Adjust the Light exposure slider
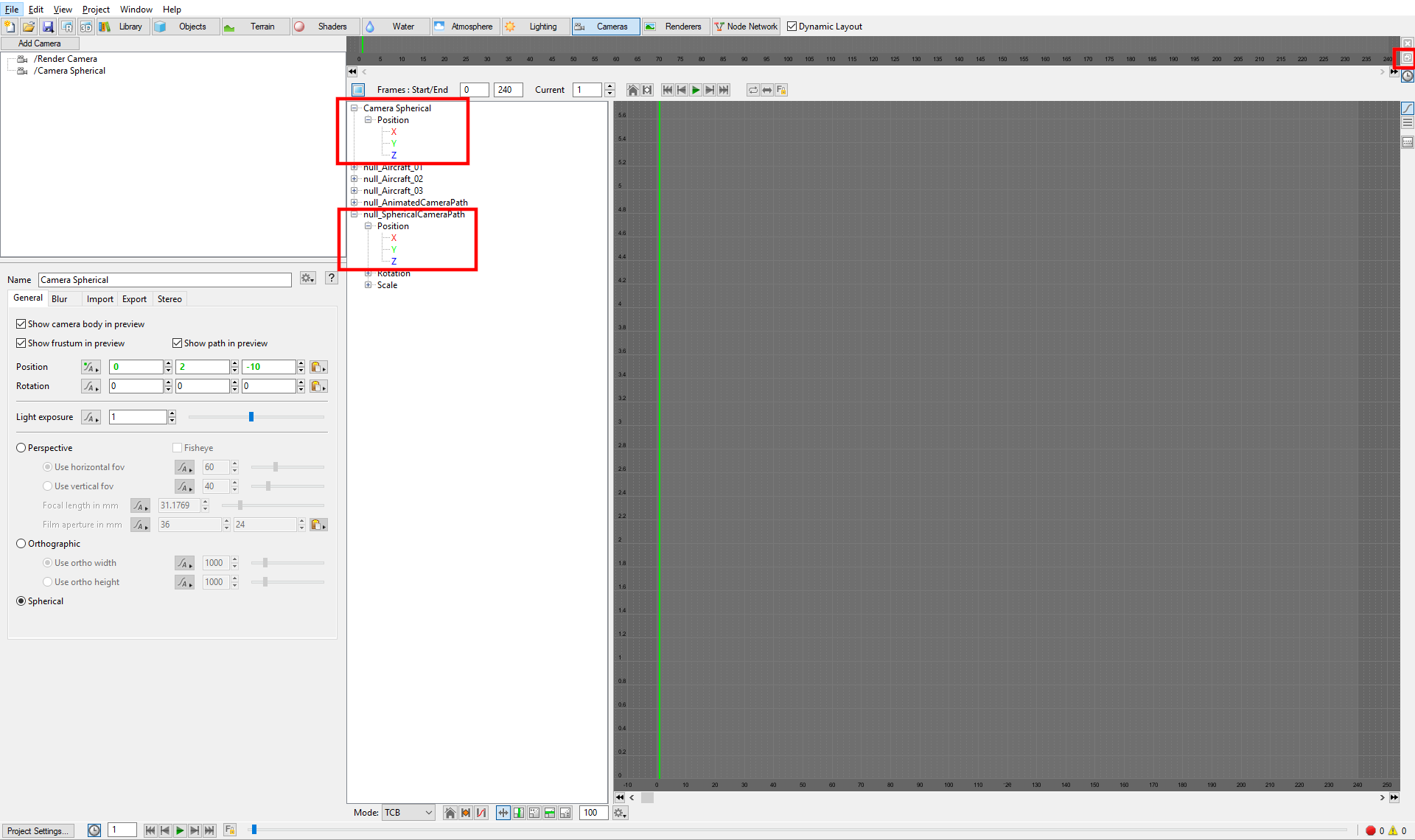Screen dimensions: 1415x840 coord(251,417)
